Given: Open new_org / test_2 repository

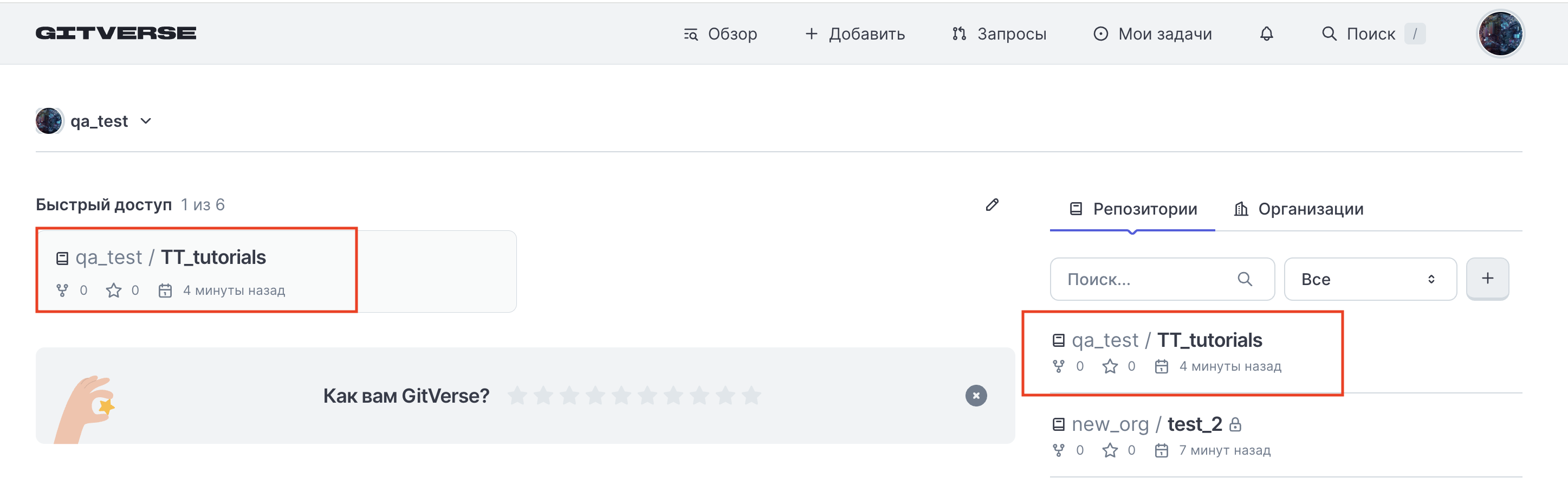Looking at the screenshot, I should tap(1147, 424).
